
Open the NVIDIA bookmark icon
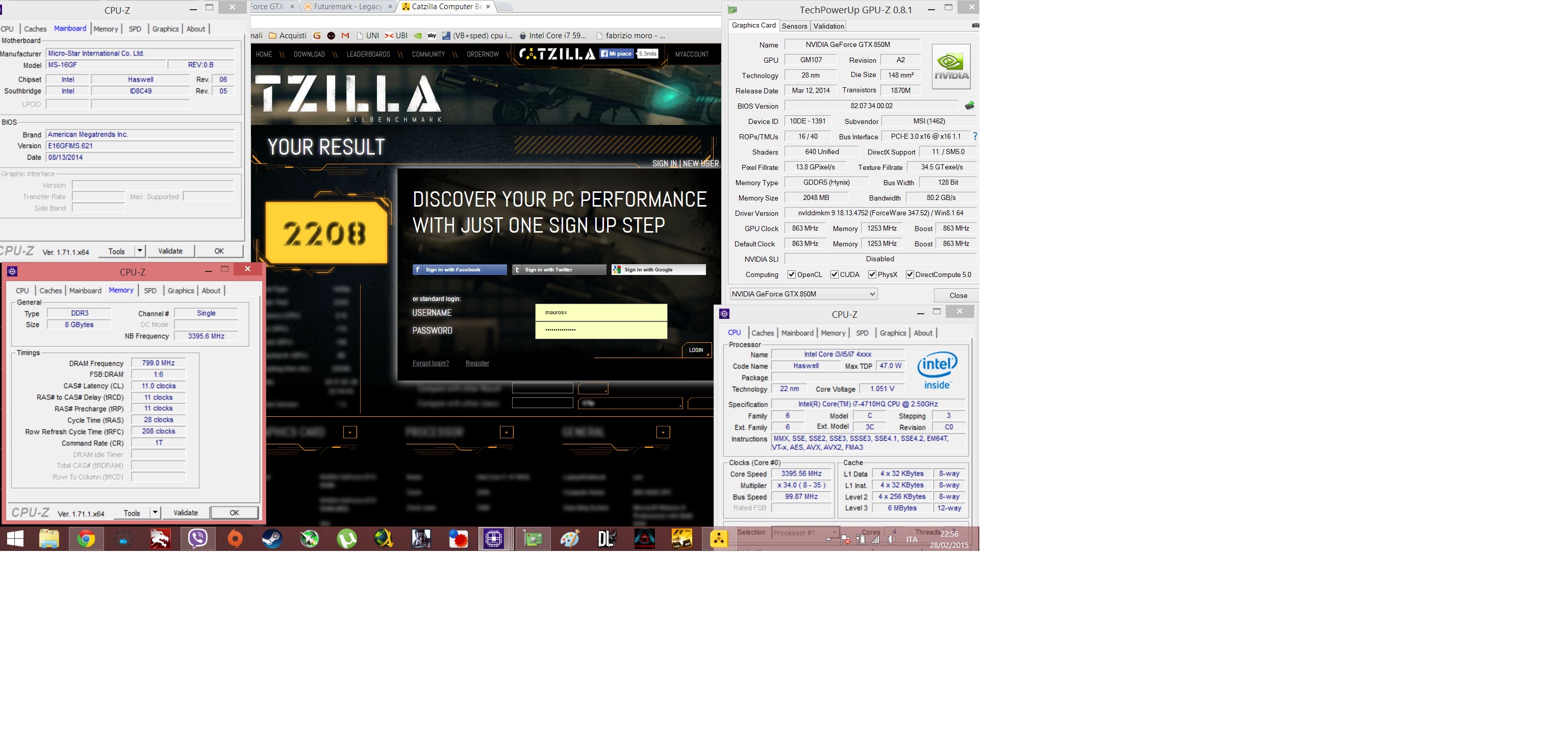pos(418,36)
